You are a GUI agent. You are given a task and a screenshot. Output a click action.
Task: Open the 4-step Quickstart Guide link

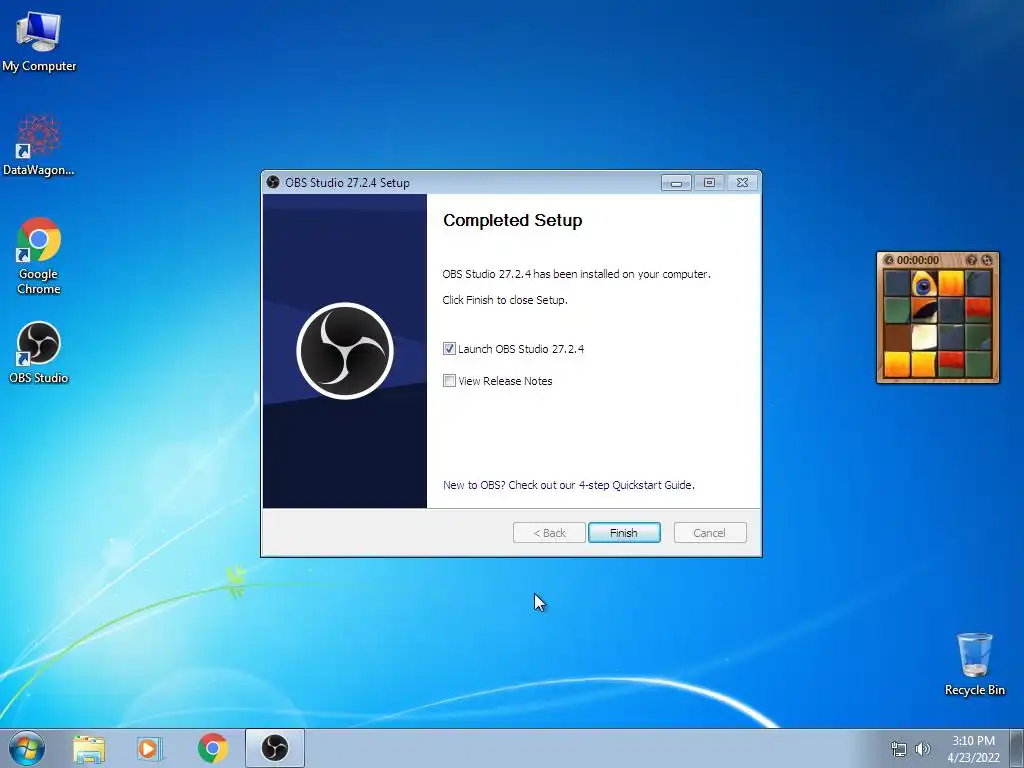tap(568, 485)
